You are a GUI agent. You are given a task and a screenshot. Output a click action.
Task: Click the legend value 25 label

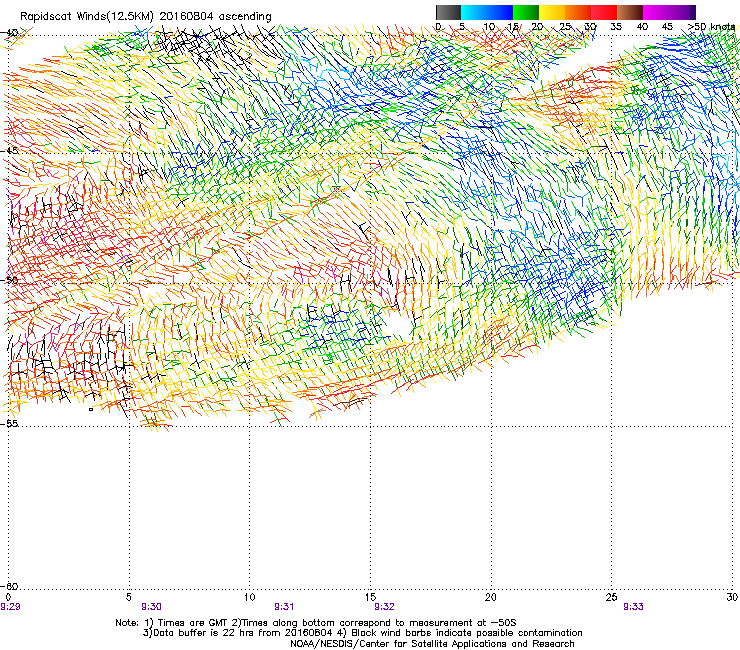click(x=564, y=27)
